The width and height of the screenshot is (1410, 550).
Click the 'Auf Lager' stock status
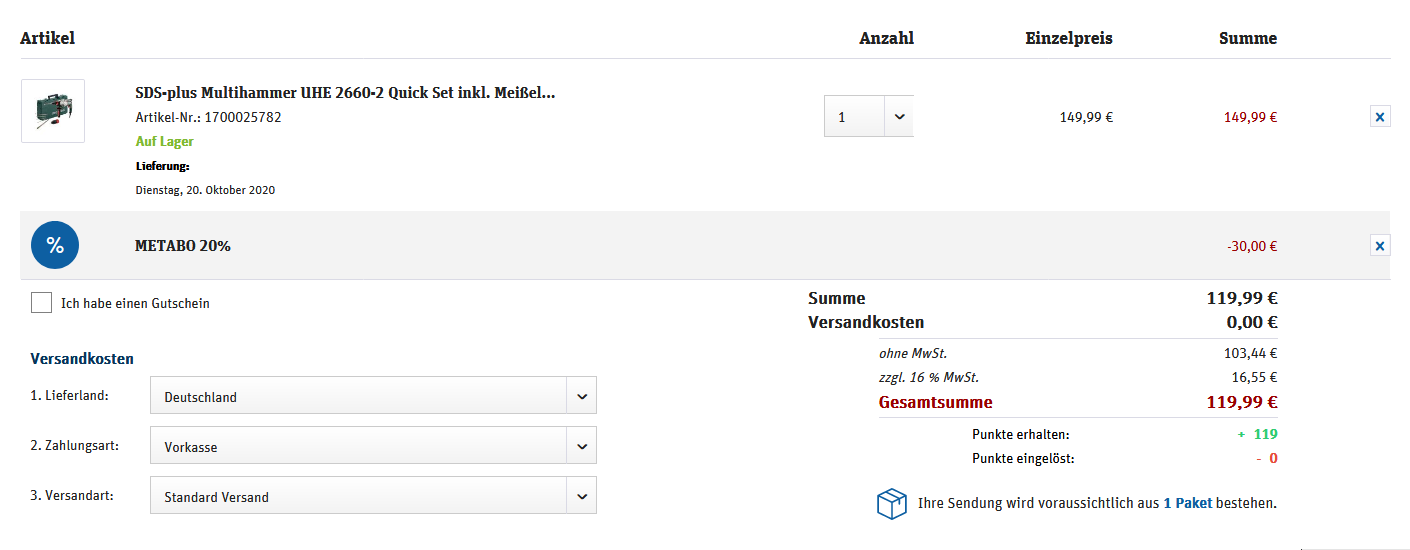tap(165, 142)
